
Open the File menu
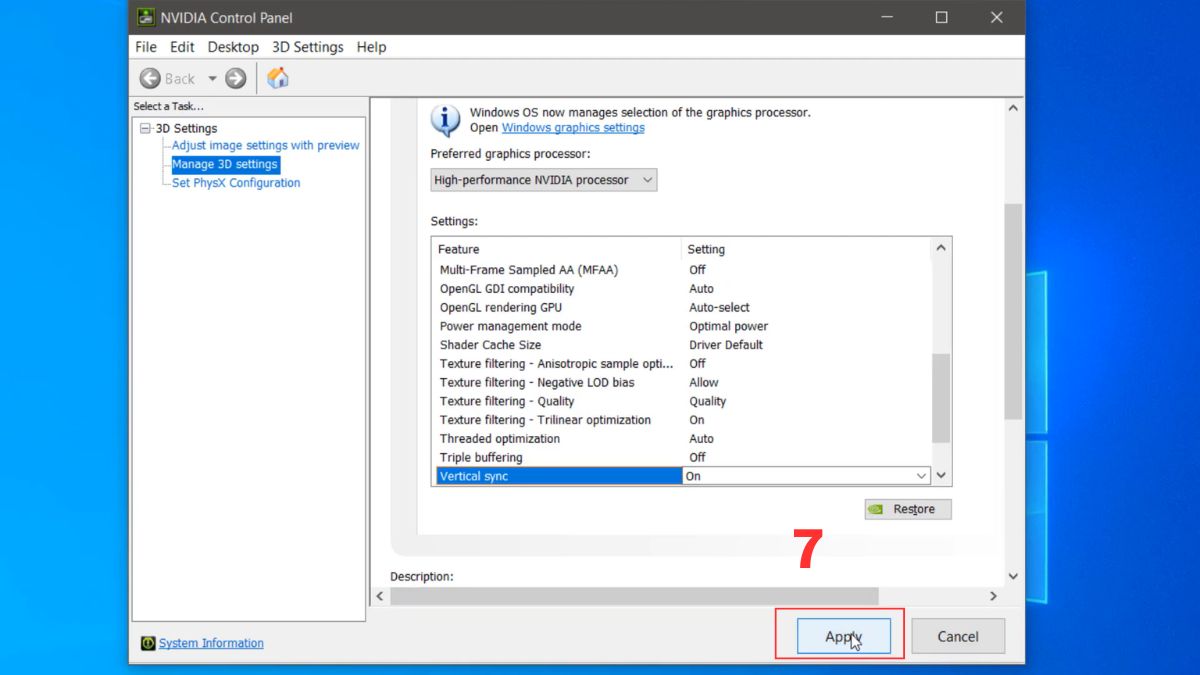pyautogui.click(x=145, y=46)
